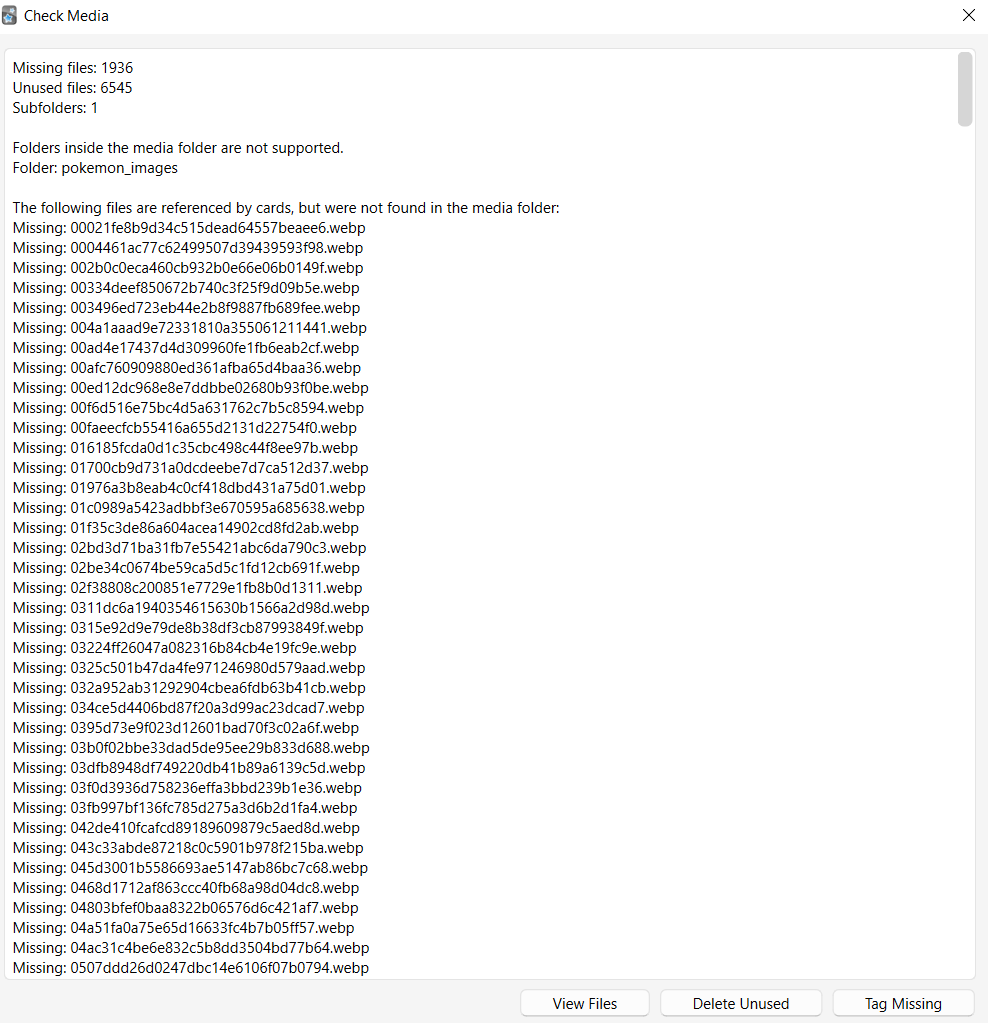Click the 'Folders inside the media folder' warning text
The width and height of the screenshot is (988, 1023).
point(178,148)
